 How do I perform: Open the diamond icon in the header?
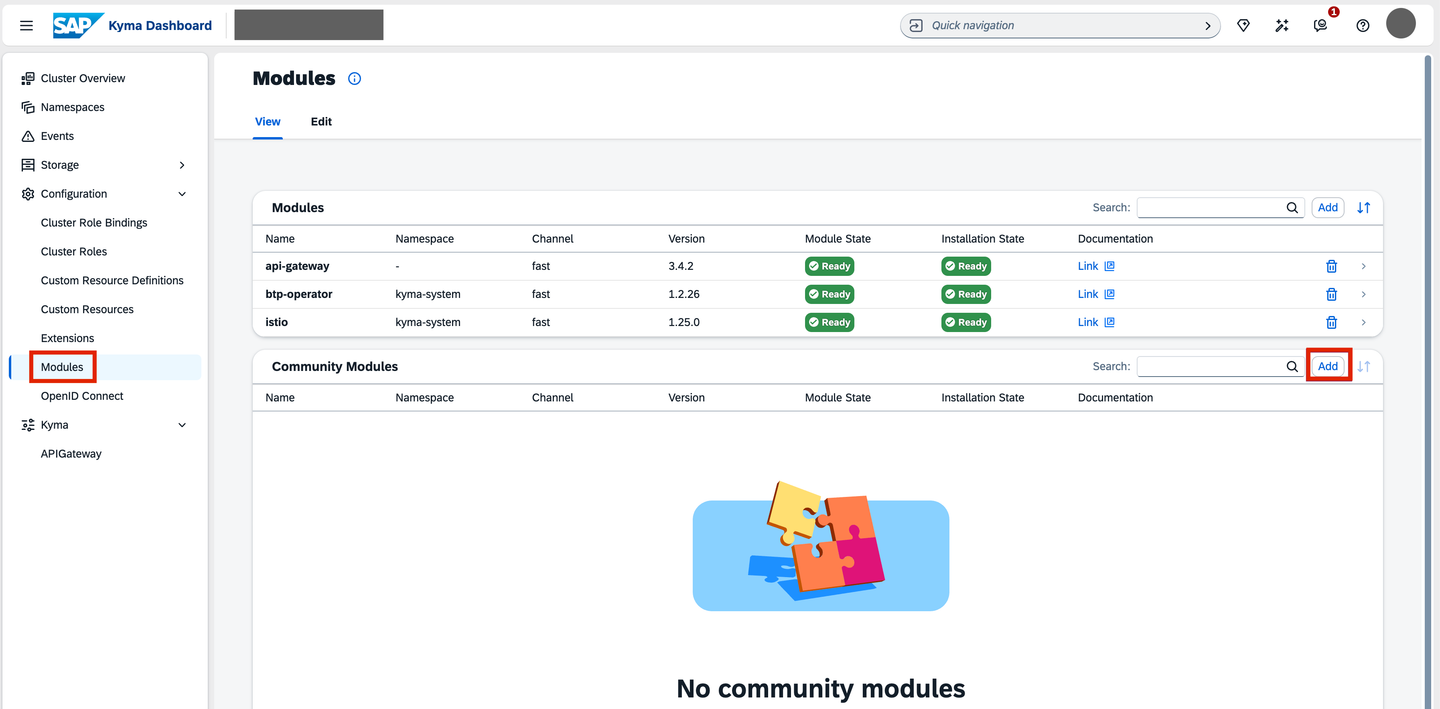[x=1243, y=25]
